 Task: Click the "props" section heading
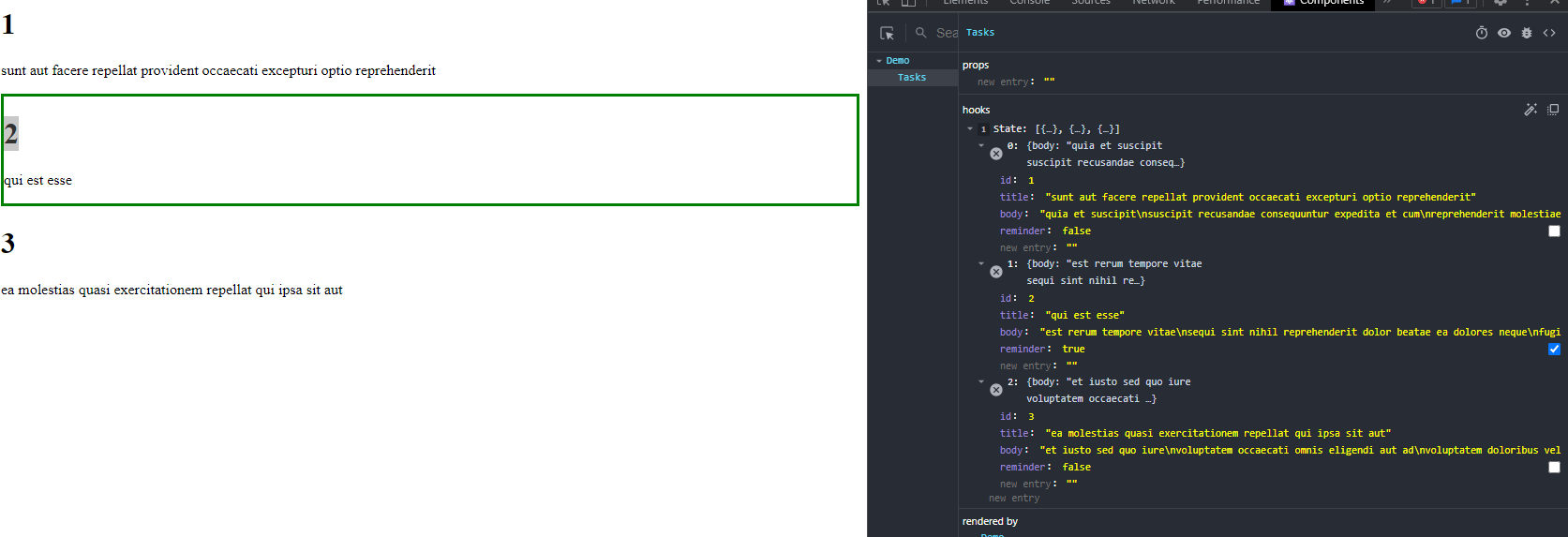coord(976,66)
